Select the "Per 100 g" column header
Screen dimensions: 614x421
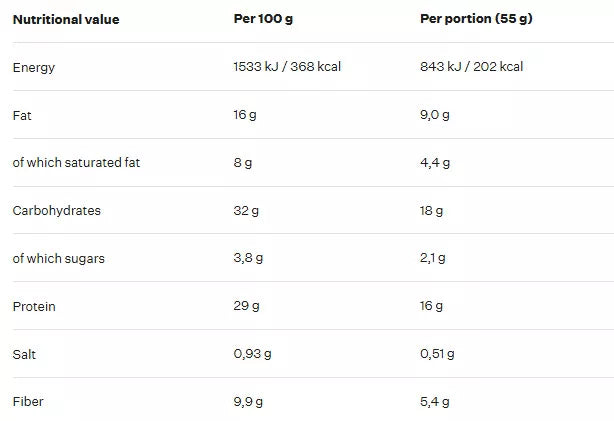[x=261, y=19]
